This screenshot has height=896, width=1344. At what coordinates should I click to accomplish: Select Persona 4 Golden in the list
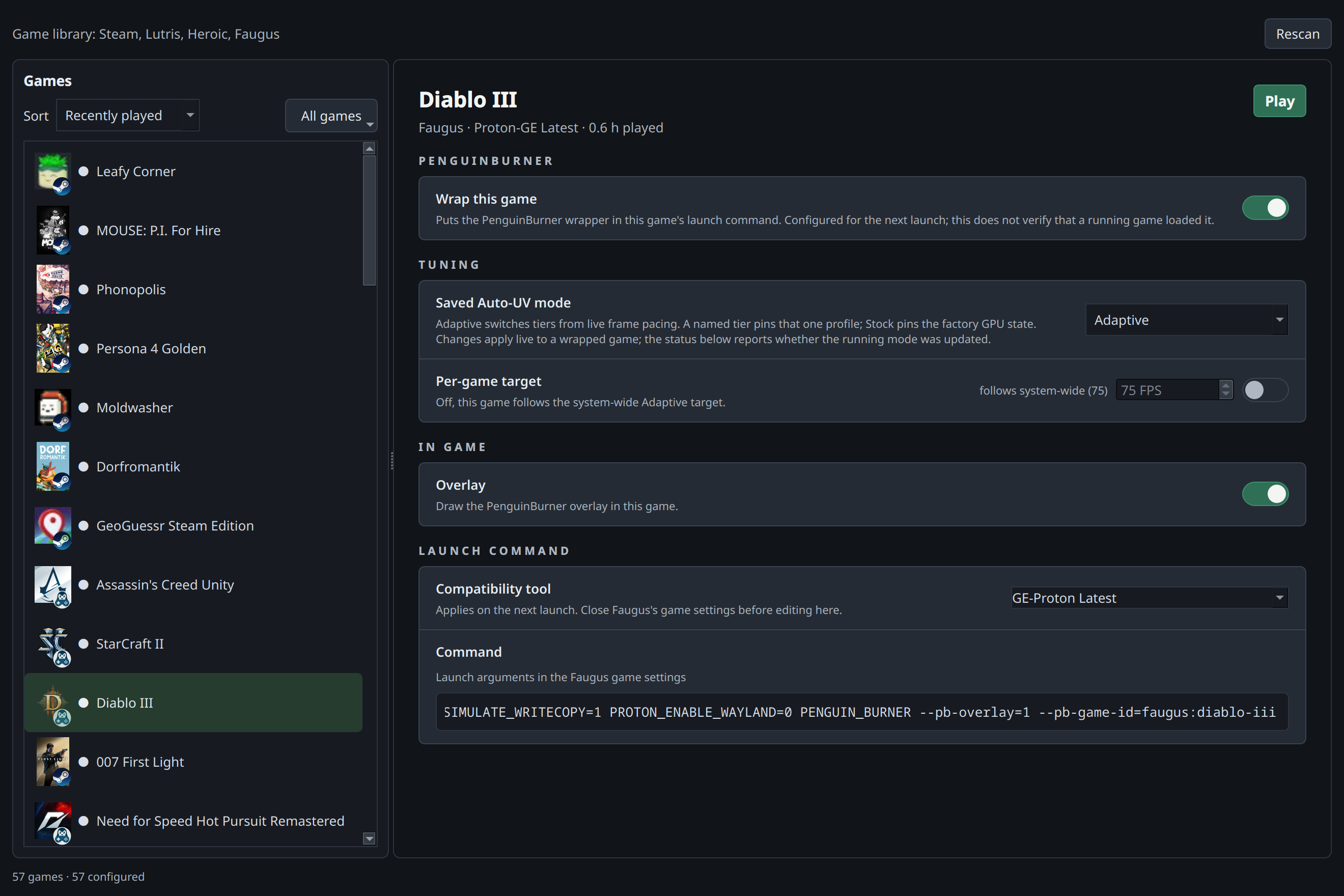pyautogui.click(x=193, y=349)
